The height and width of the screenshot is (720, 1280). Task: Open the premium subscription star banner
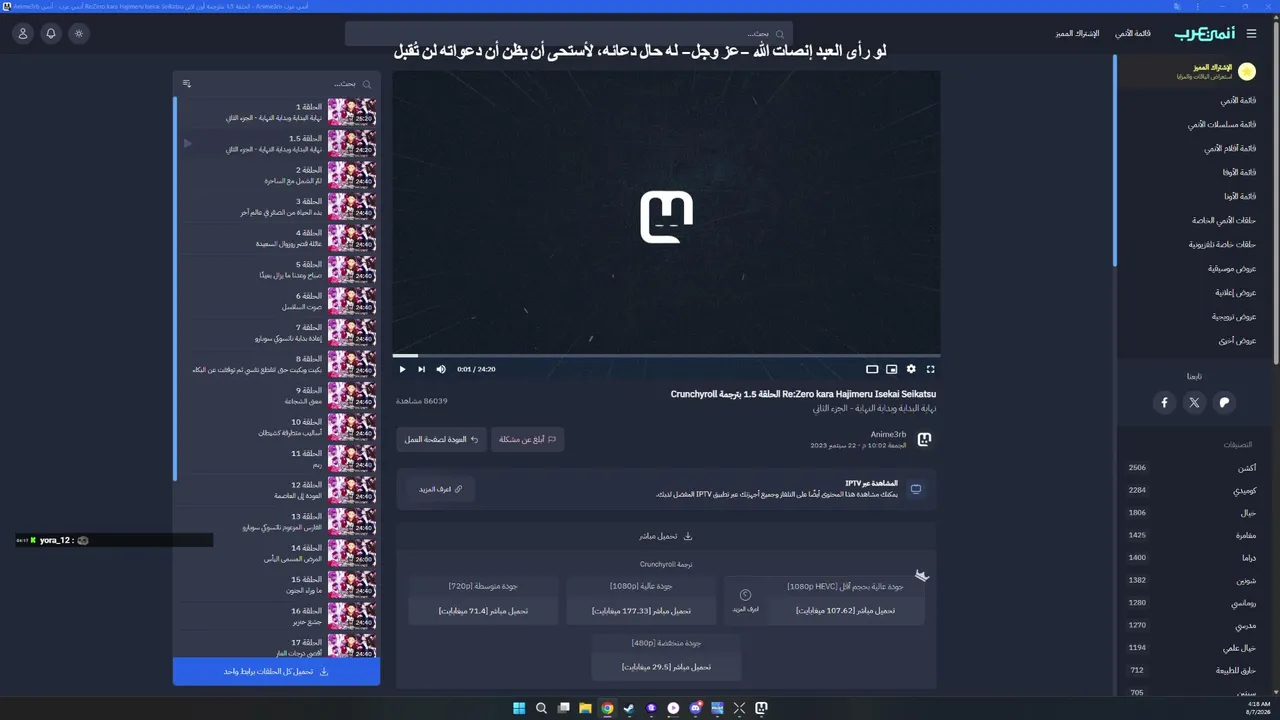(1196, 71)
